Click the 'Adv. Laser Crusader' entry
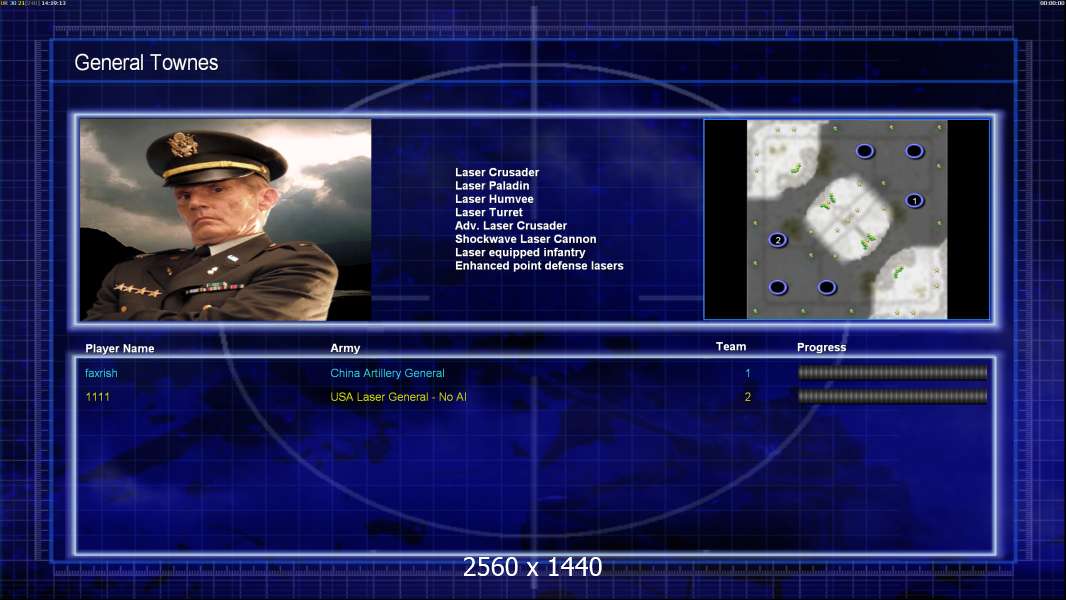This screenshot has width=1066, height=600. pos(511,226)
